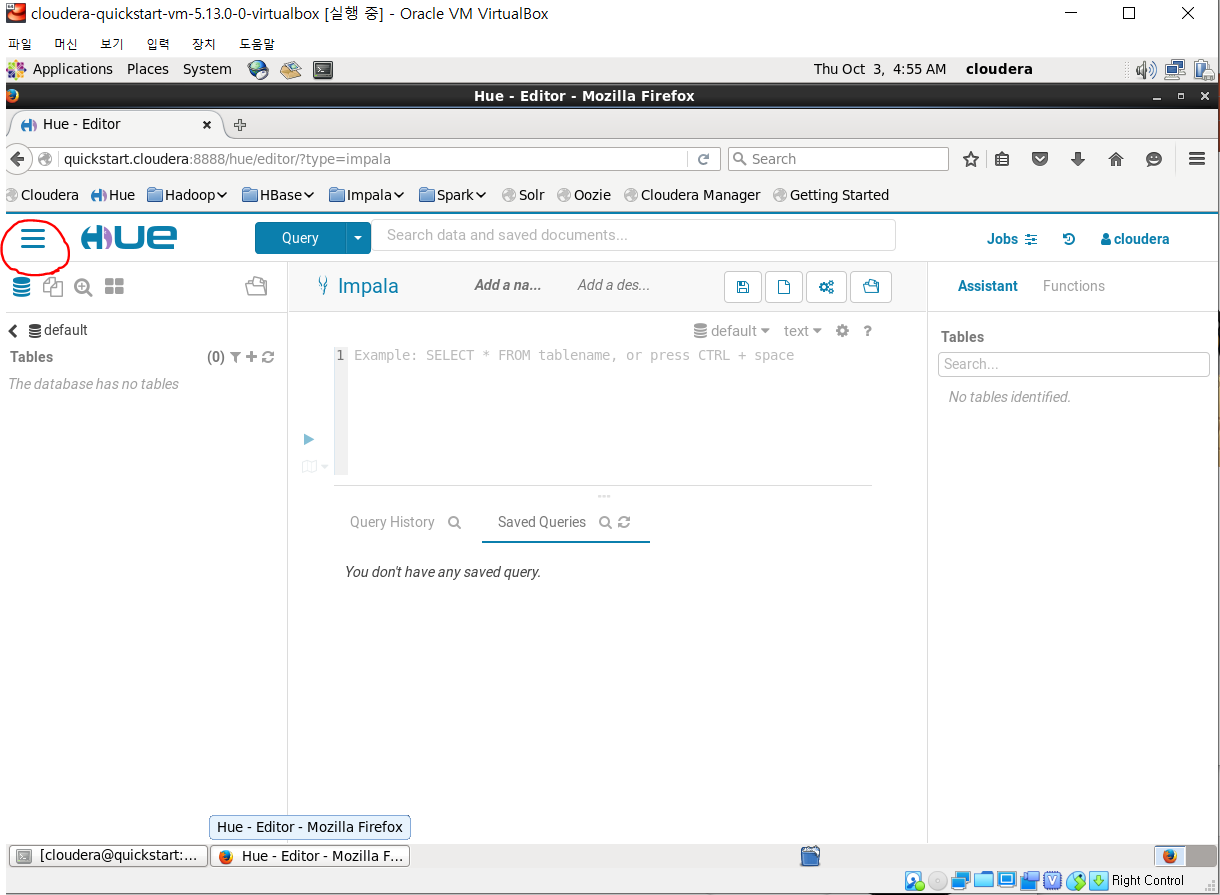Close the Hue - Editor tab
The image size is (1220, 895).
click(x=207, y=125)
